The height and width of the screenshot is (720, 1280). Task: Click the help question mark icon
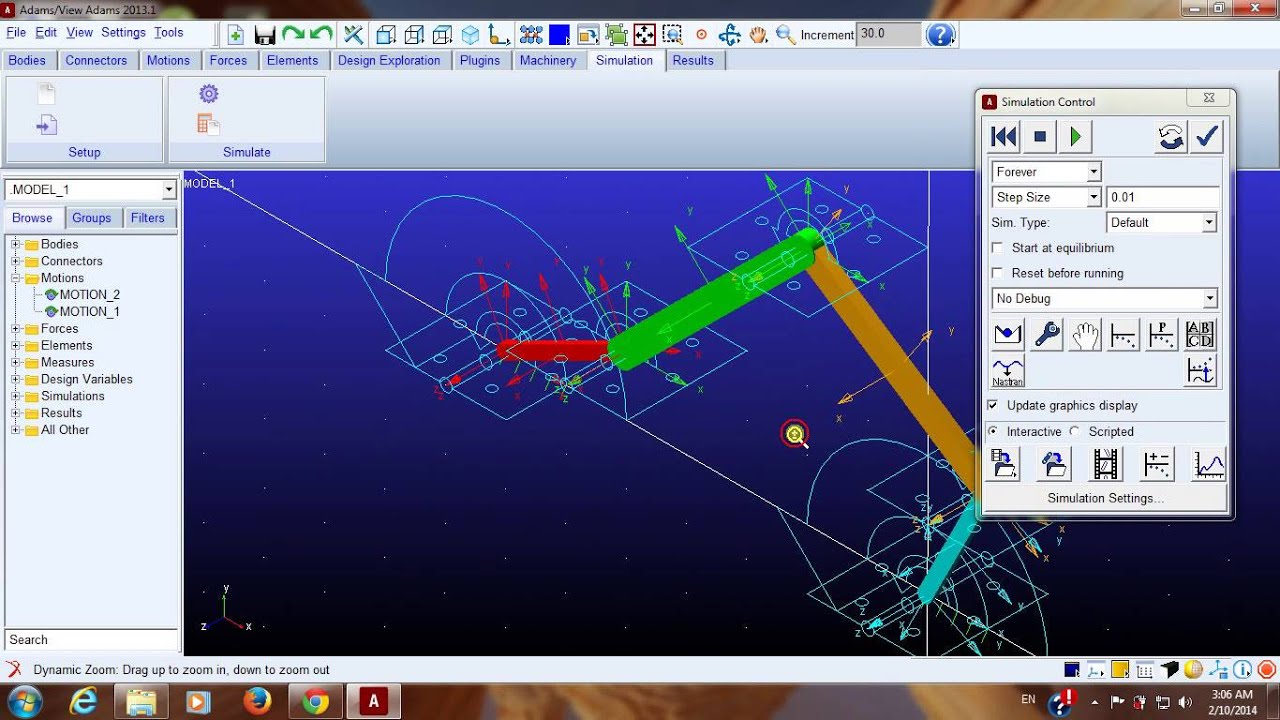click(940, 34)
